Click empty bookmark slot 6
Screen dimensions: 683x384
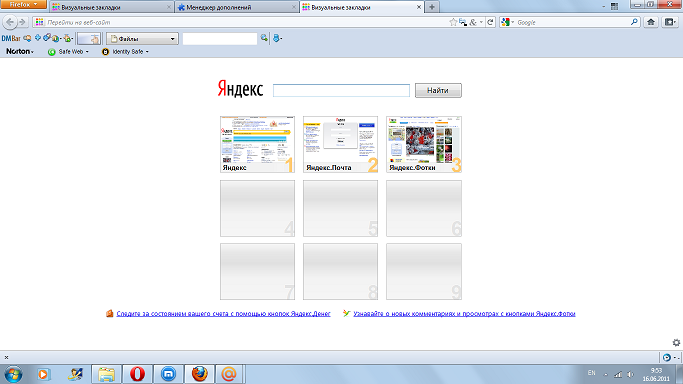click(x=424, y=209)
